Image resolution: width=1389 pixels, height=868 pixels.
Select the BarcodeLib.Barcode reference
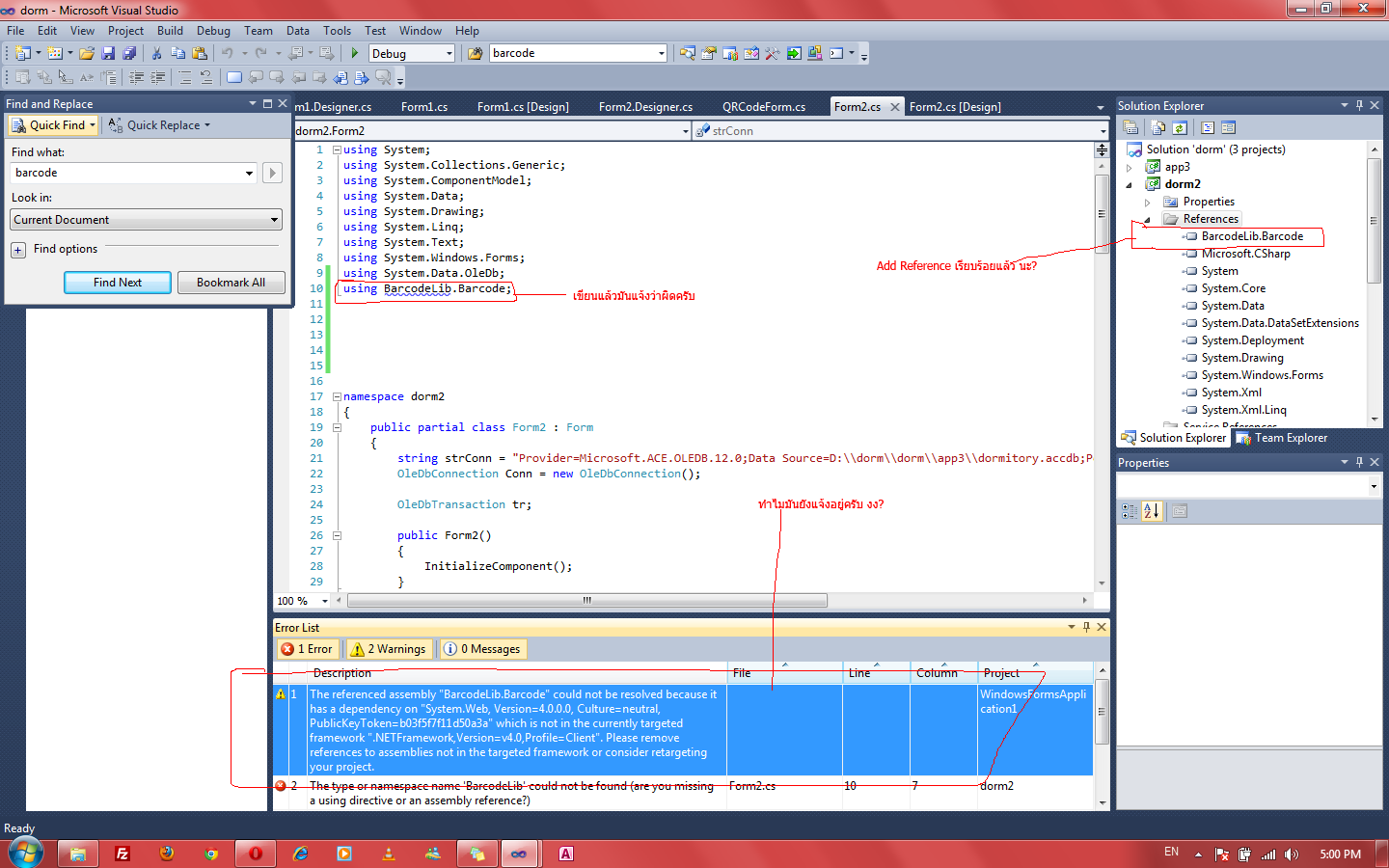1252,236
